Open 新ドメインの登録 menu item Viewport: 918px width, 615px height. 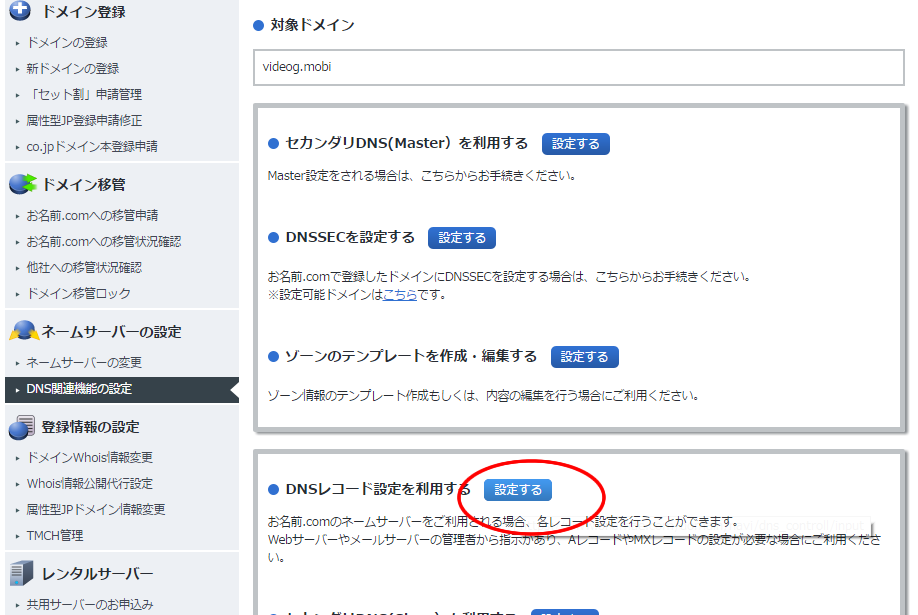(x=73, y=69)
